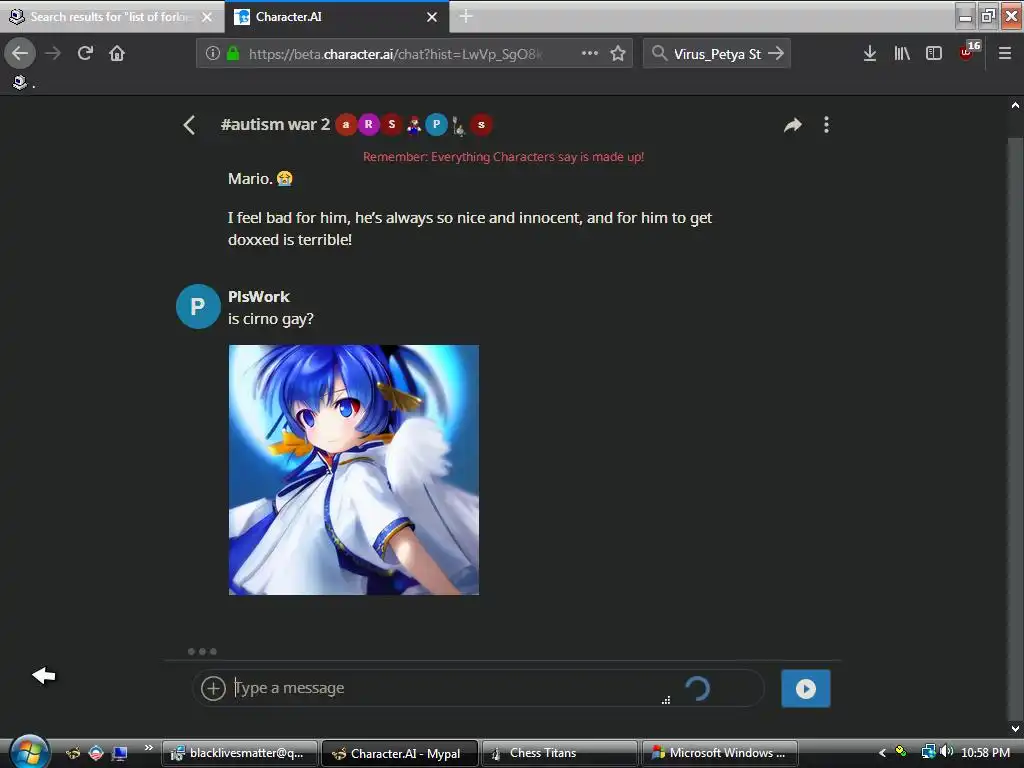Click the page scrollbar up arrow

(1015, 104)
